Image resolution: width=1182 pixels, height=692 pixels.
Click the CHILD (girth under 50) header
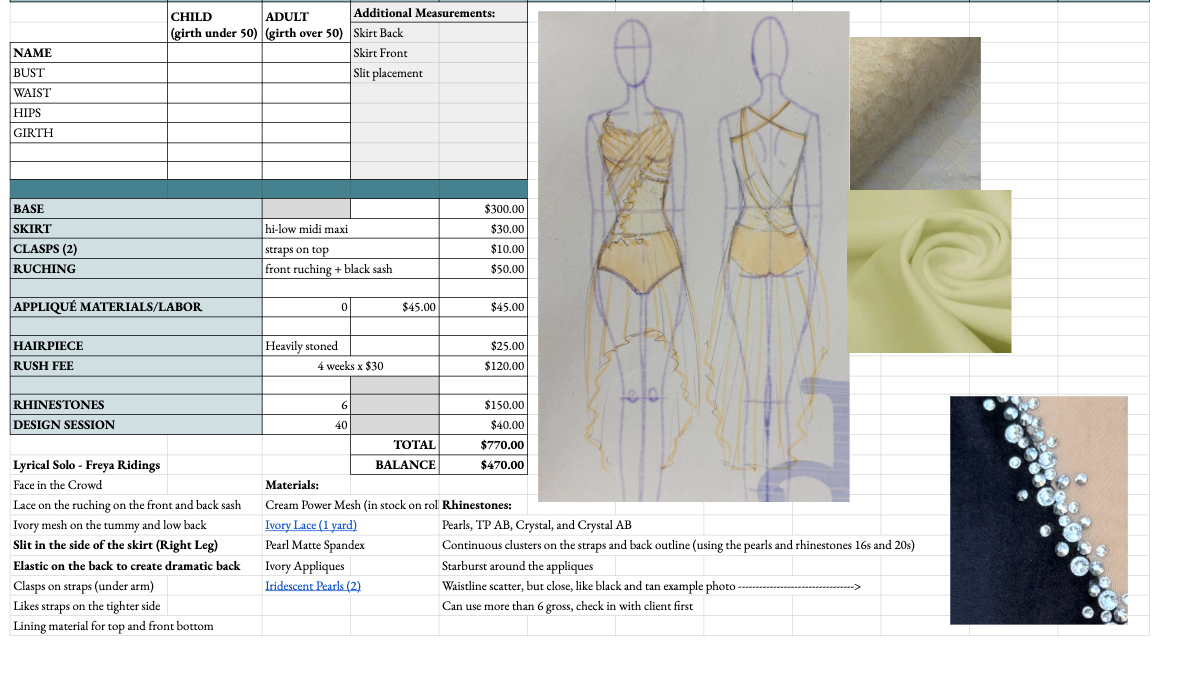tap(214, 25)
